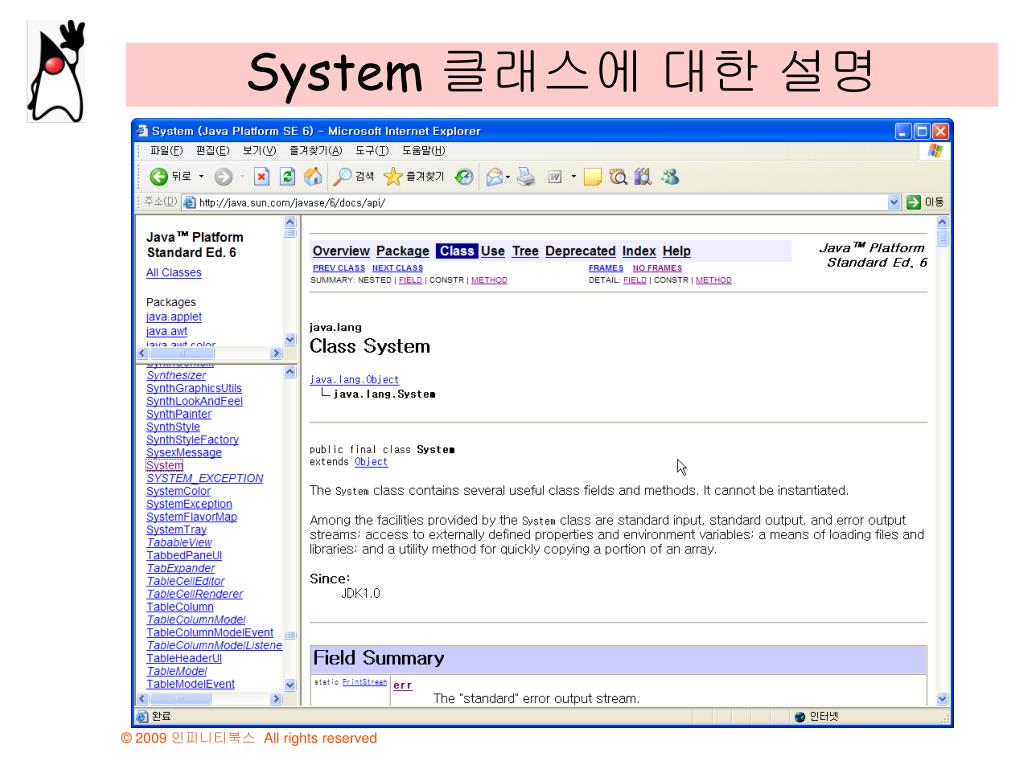Open the Index navigation link
1024x768 pixels.
[x=639, y=251]
